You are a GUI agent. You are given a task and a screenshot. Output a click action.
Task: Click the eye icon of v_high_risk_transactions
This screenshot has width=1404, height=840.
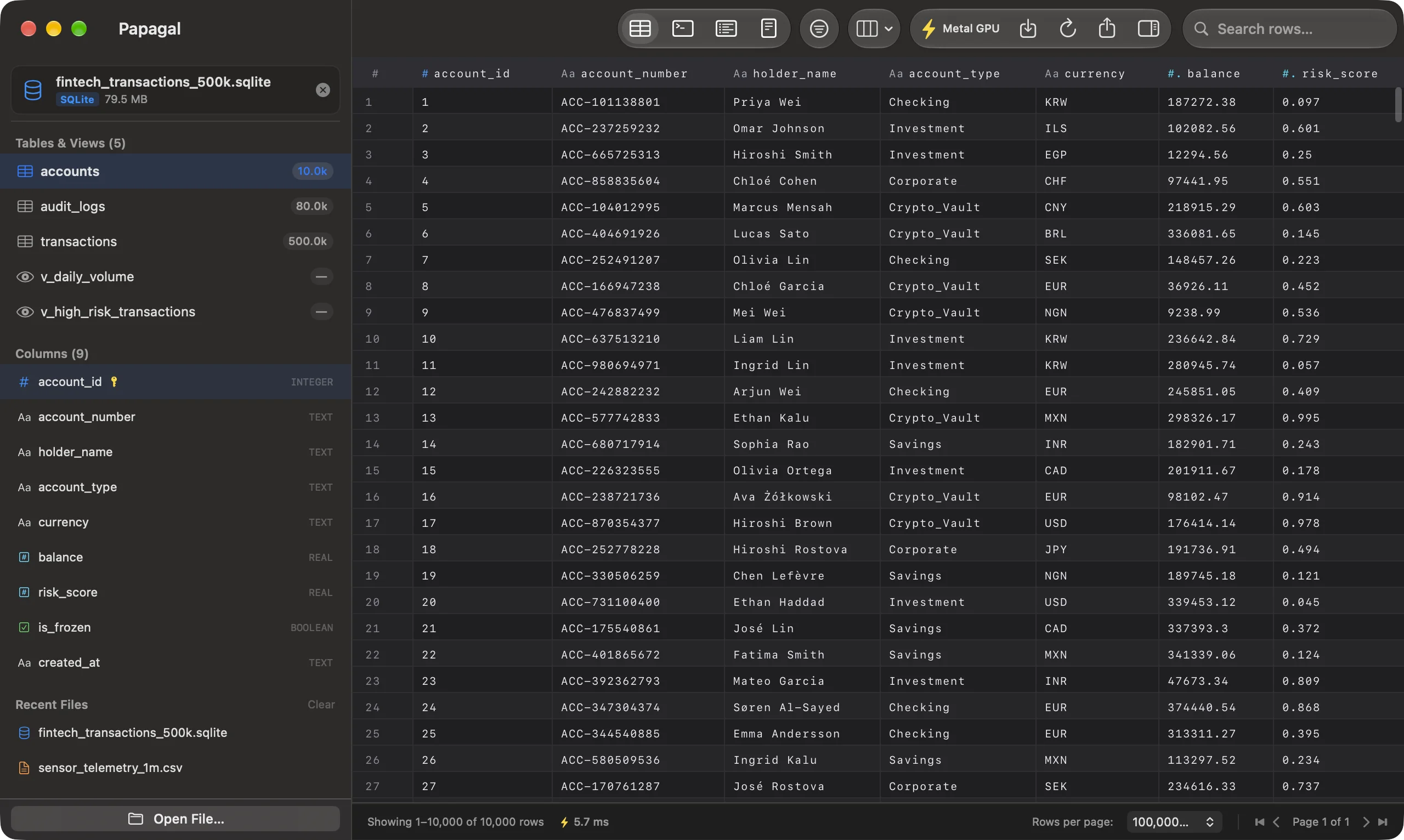25,312
